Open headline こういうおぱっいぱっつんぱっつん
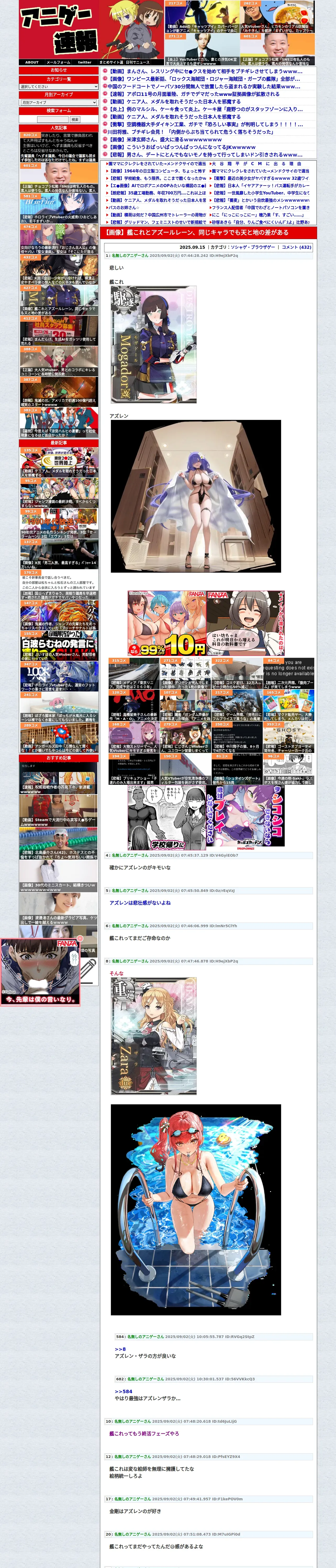 click(182, 147)
